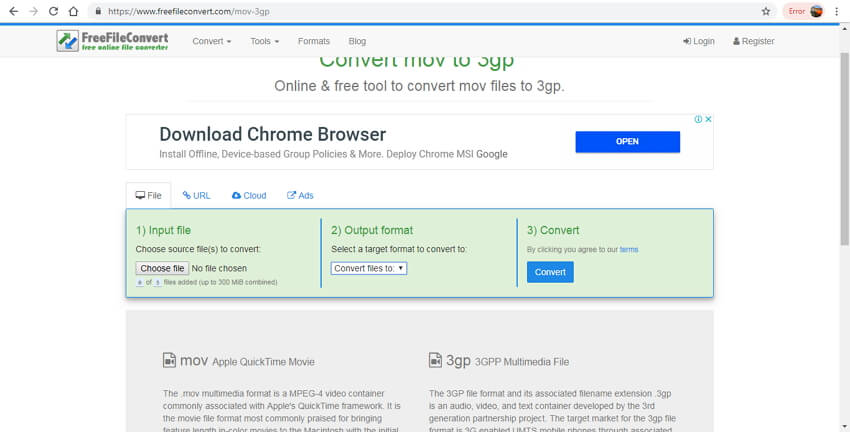Click '3GPP Multimedia File' text
The image size is (850, 432).
tap(521, 362)
